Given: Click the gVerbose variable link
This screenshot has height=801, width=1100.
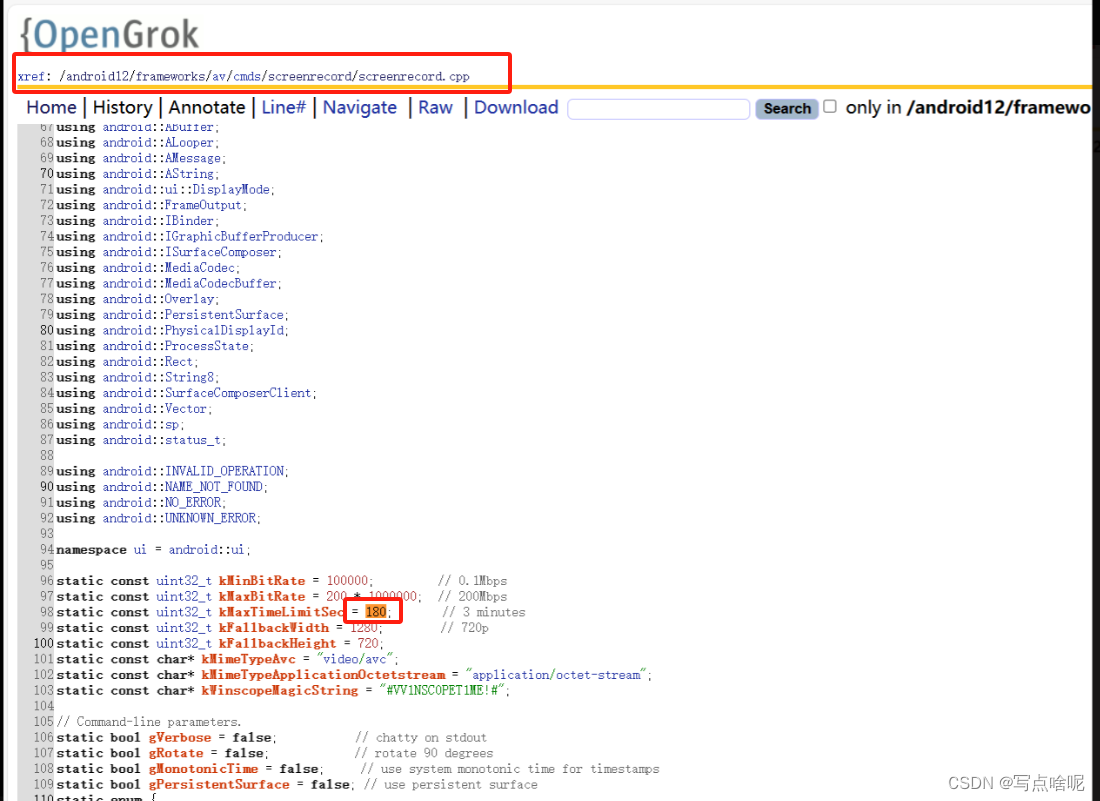Looking at the screenshot, I should point(180,737).
